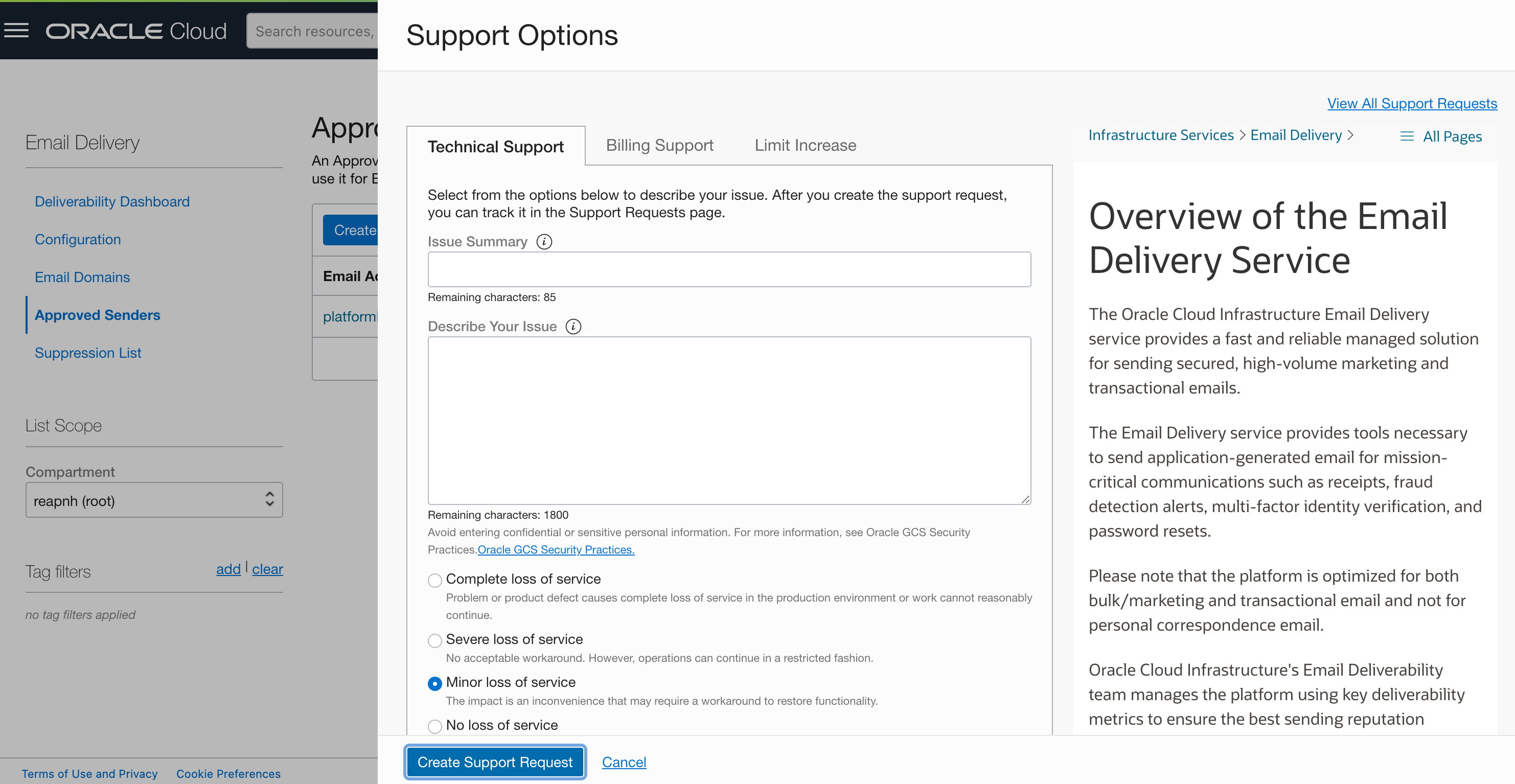Navigate to Suppression List
The height and width of the screenshot is (784, 1515).
(87, 353)
